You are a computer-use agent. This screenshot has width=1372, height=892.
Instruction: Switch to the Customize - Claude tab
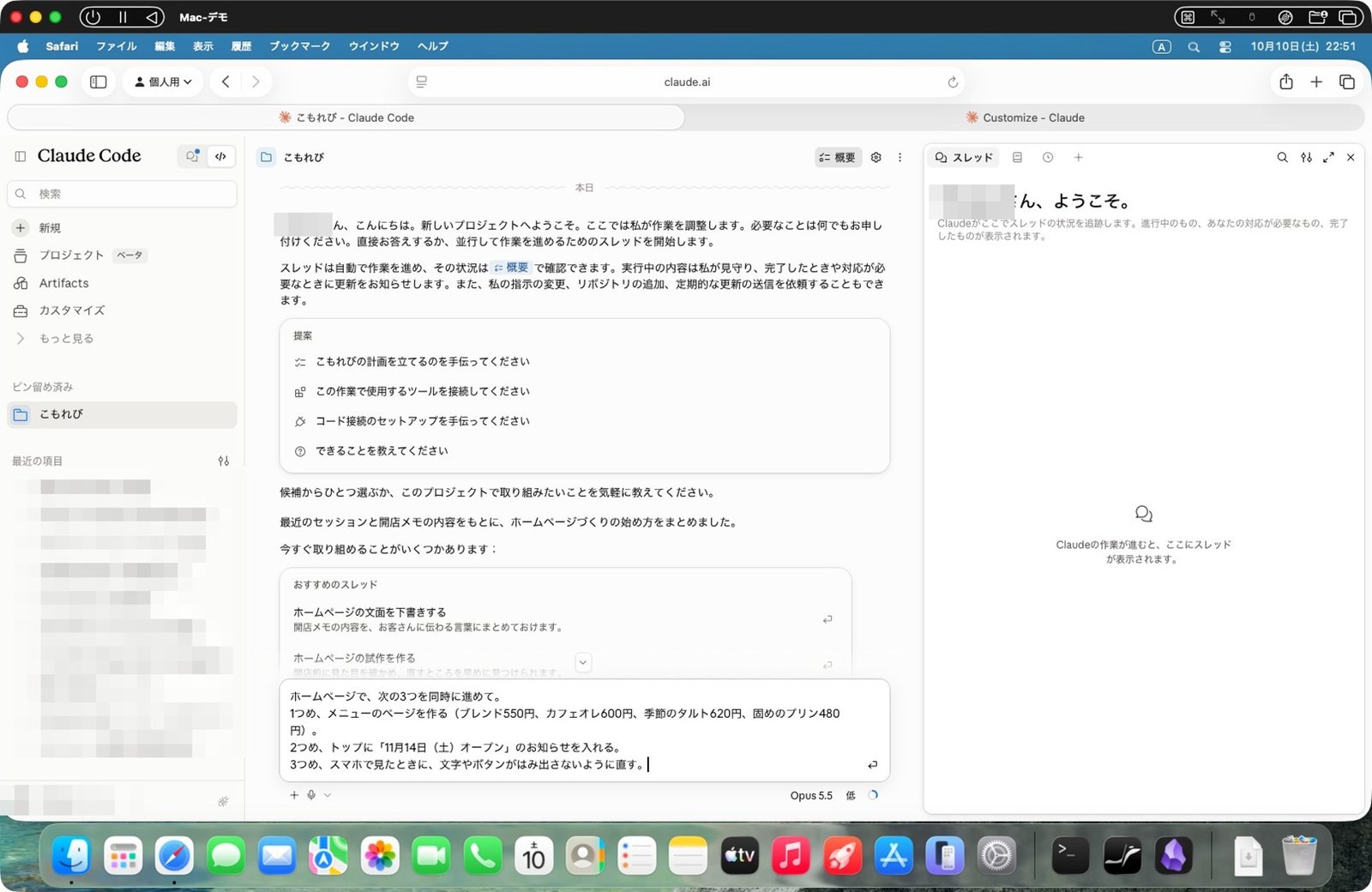tap(1025, 118)
